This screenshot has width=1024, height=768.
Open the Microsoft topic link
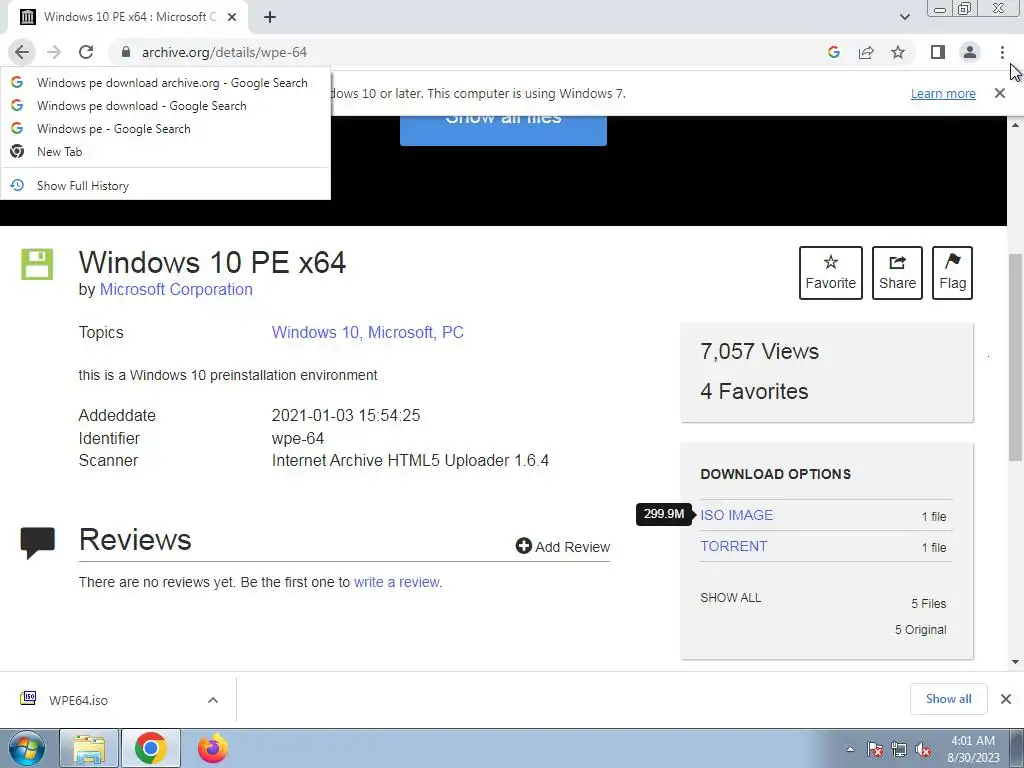pos(400,332)
